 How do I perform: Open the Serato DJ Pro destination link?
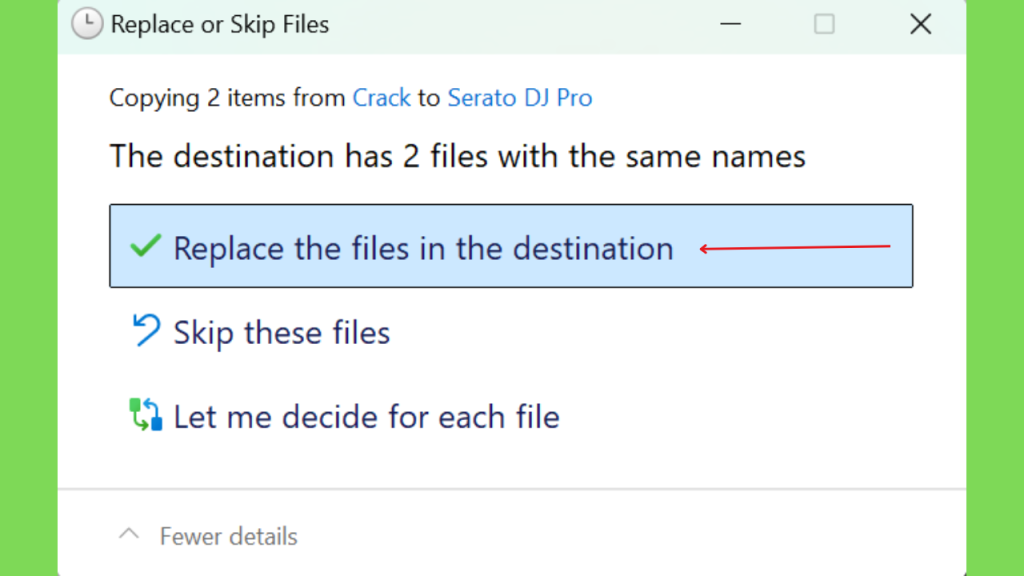coord(520,97)
